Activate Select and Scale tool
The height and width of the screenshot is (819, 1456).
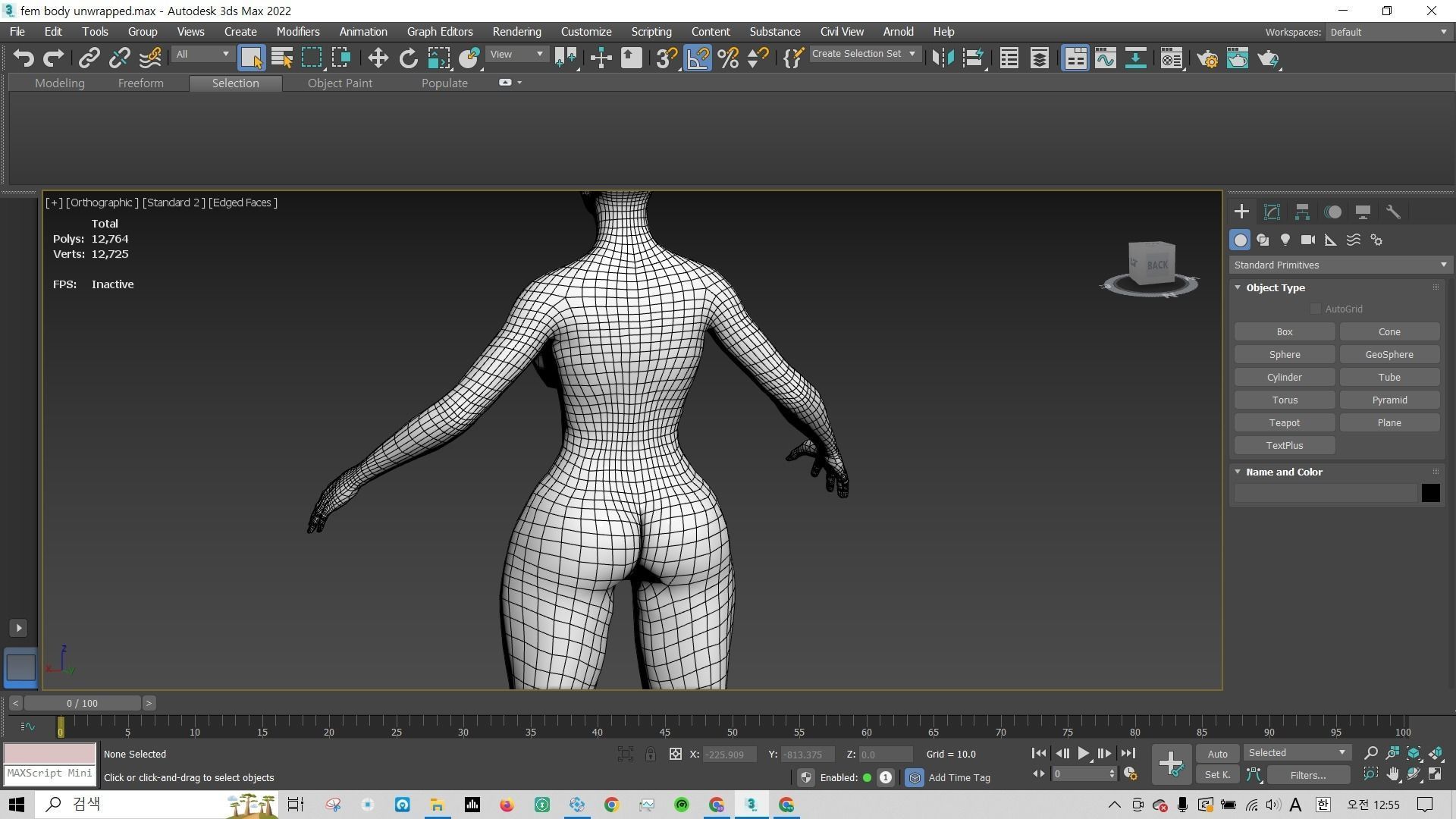[x=438, y=58]
